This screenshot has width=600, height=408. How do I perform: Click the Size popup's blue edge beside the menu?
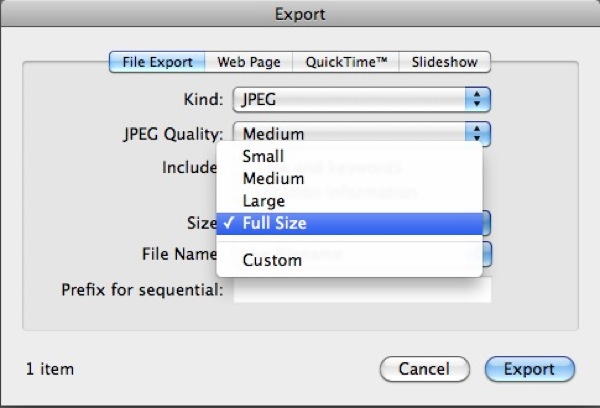486,223
